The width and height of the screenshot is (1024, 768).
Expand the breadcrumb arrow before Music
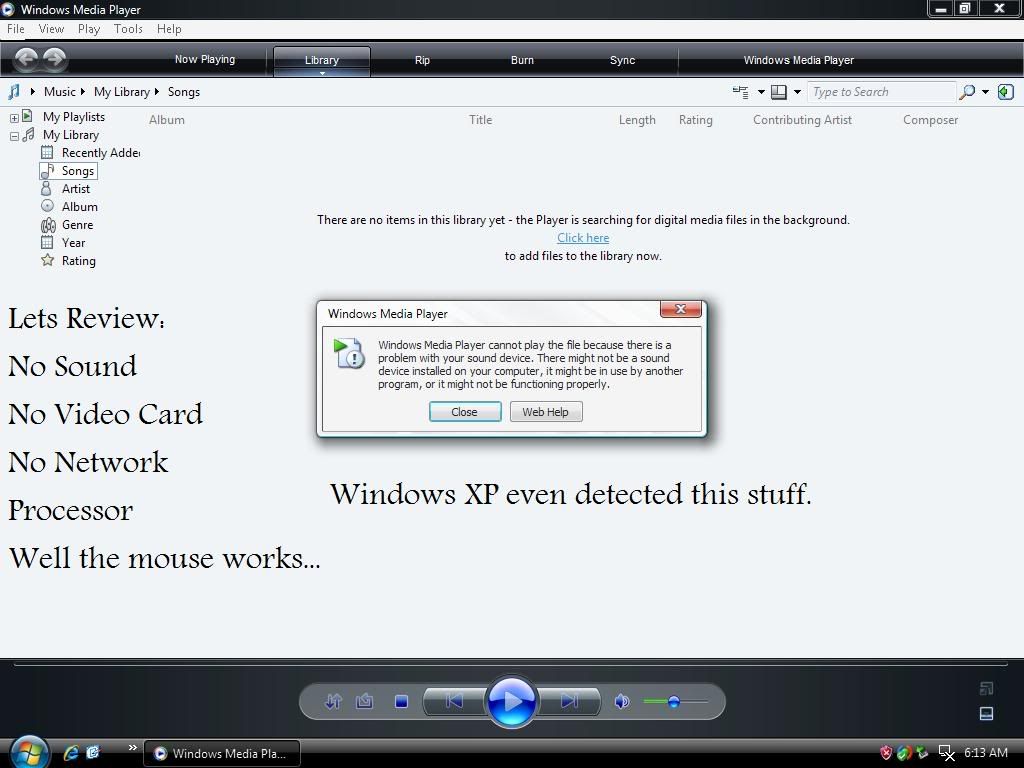(32, 91)
